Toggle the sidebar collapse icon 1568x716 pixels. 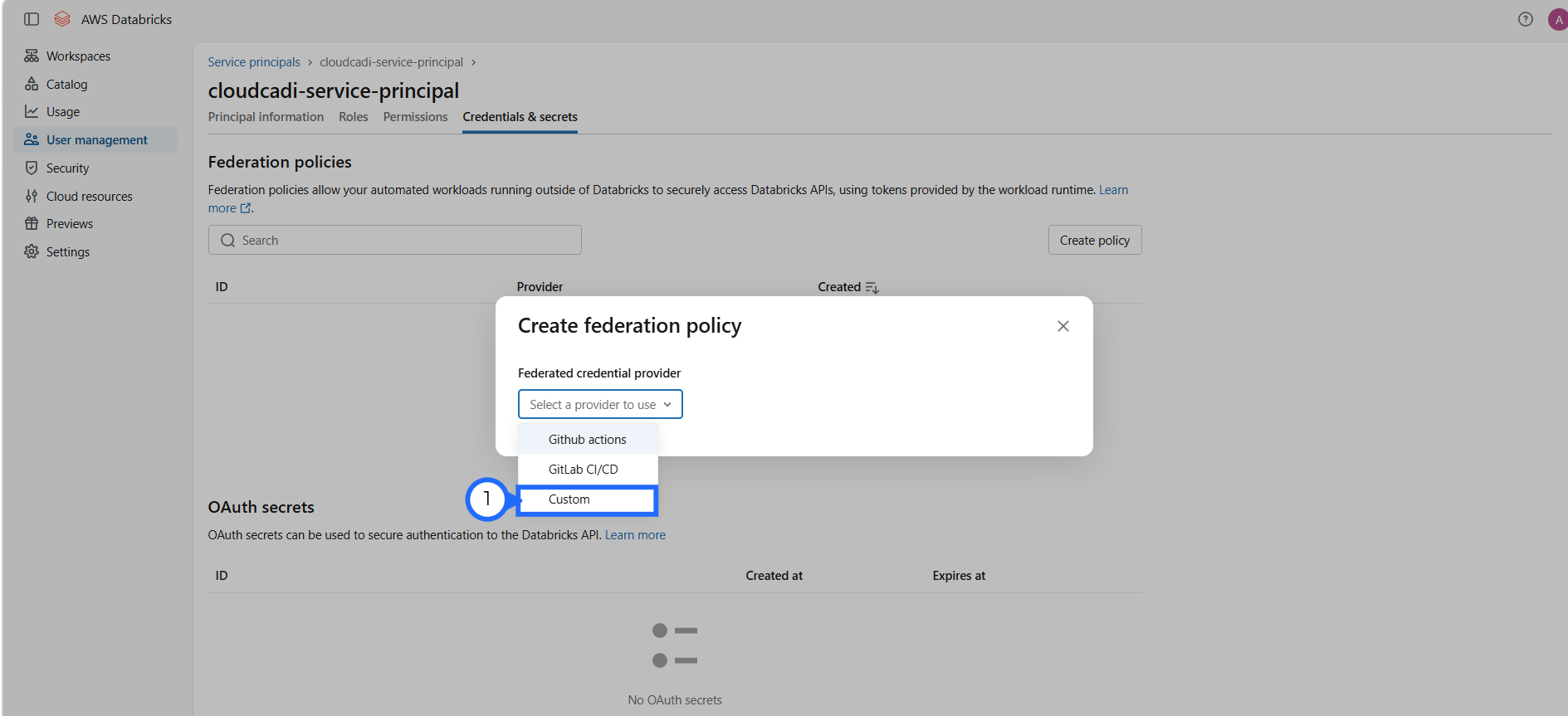(32, 19)
